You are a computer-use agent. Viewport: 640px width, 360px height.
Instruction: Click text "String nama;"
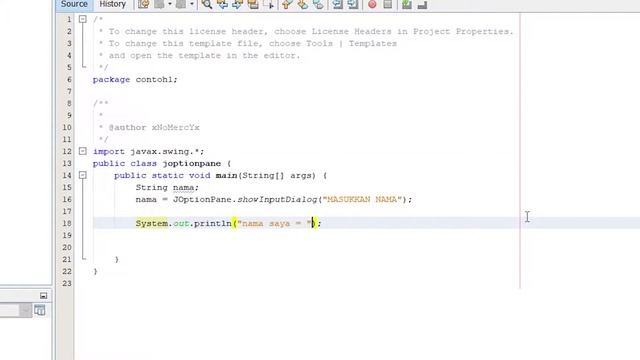pos(167,187)
